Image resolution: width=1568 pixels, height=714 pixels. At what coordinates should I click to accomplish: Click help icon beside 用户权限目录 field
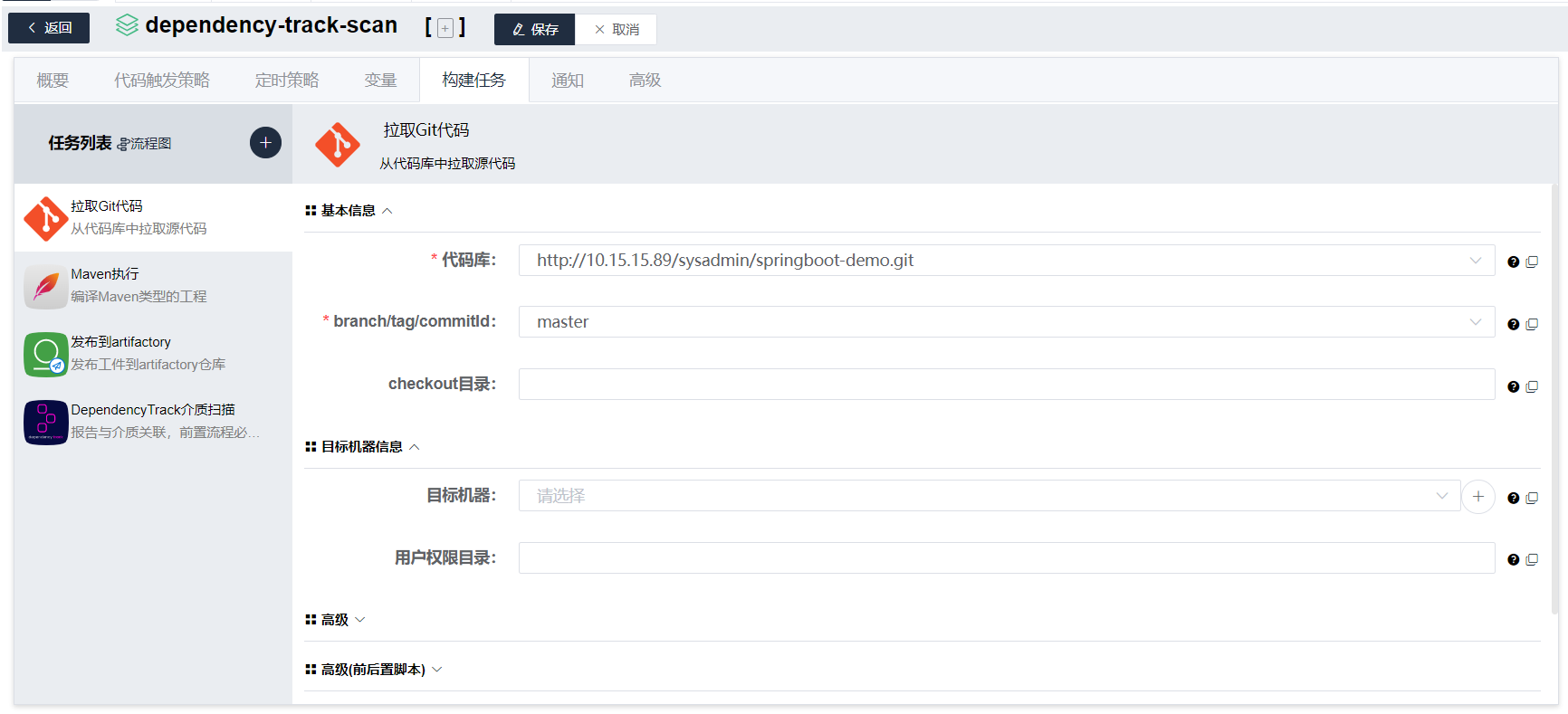point(1513,559)
